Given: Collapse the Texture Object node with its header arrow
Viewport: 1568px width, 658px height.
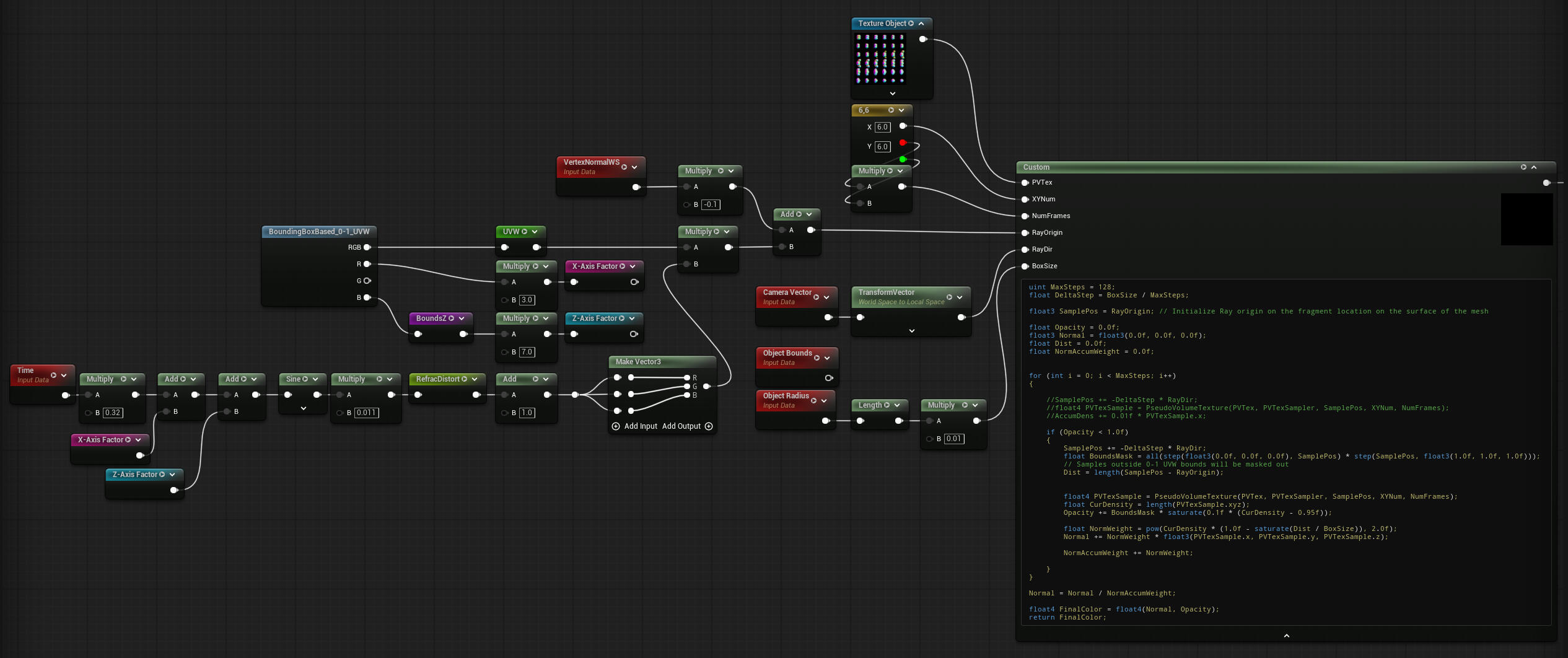Looking at the screenshot, I should click(921, 24).
